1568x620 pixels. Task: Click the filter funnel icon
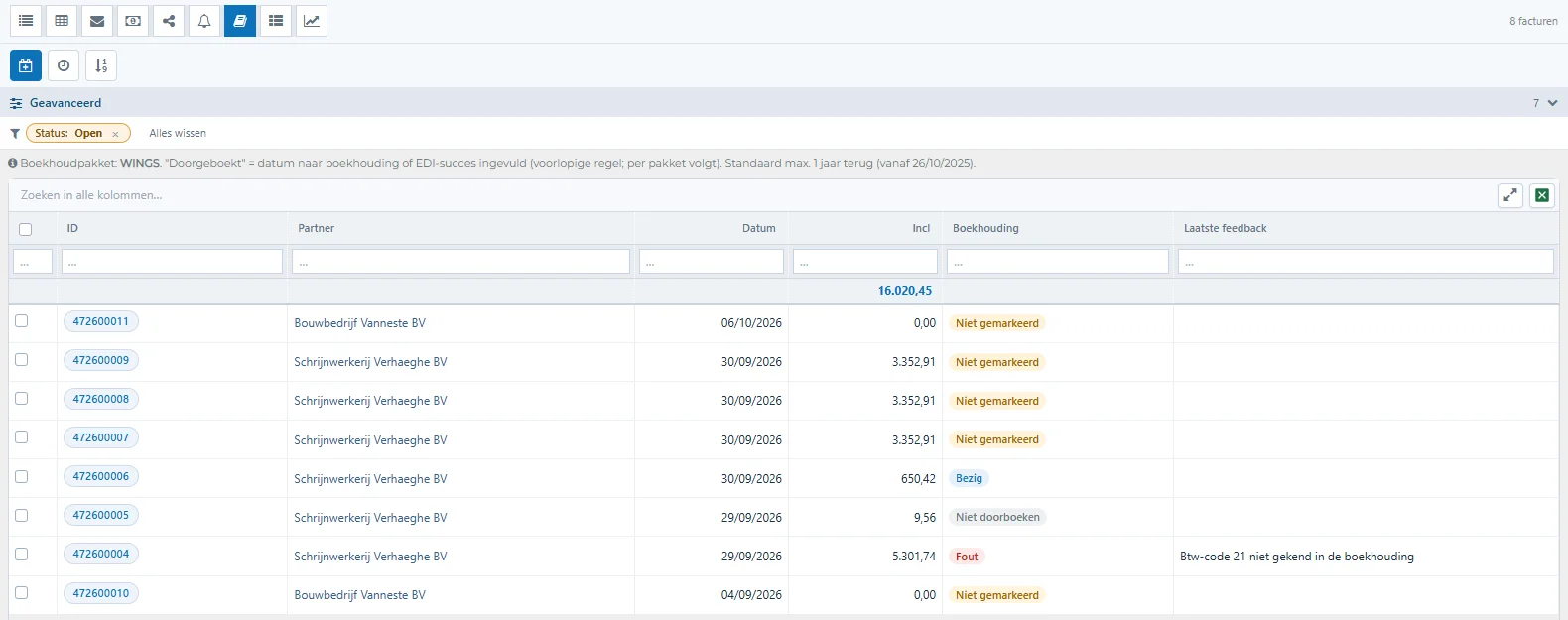click(x=15, y=134)
